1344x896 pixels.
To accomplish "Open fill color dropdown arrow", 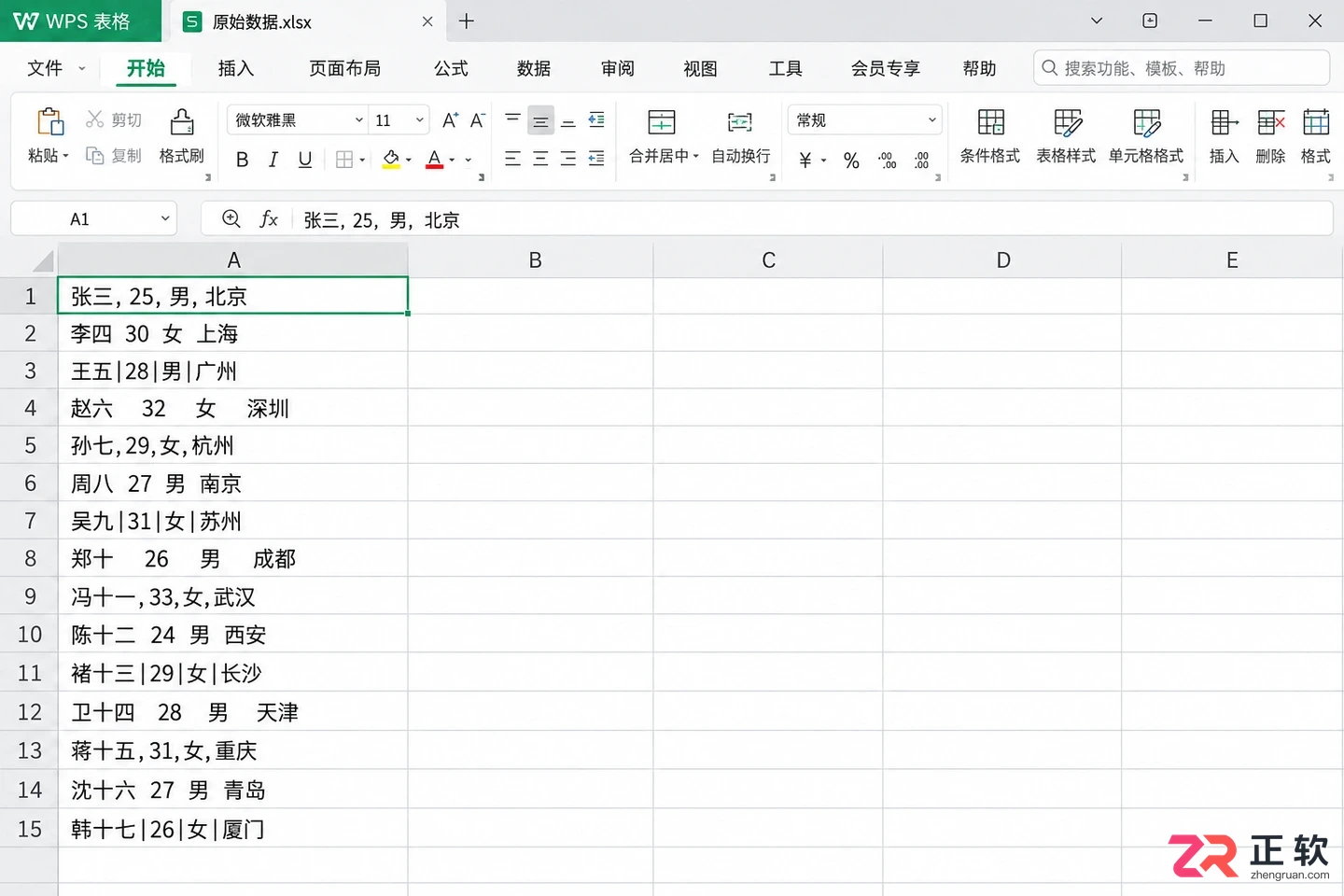I will 409,161.
